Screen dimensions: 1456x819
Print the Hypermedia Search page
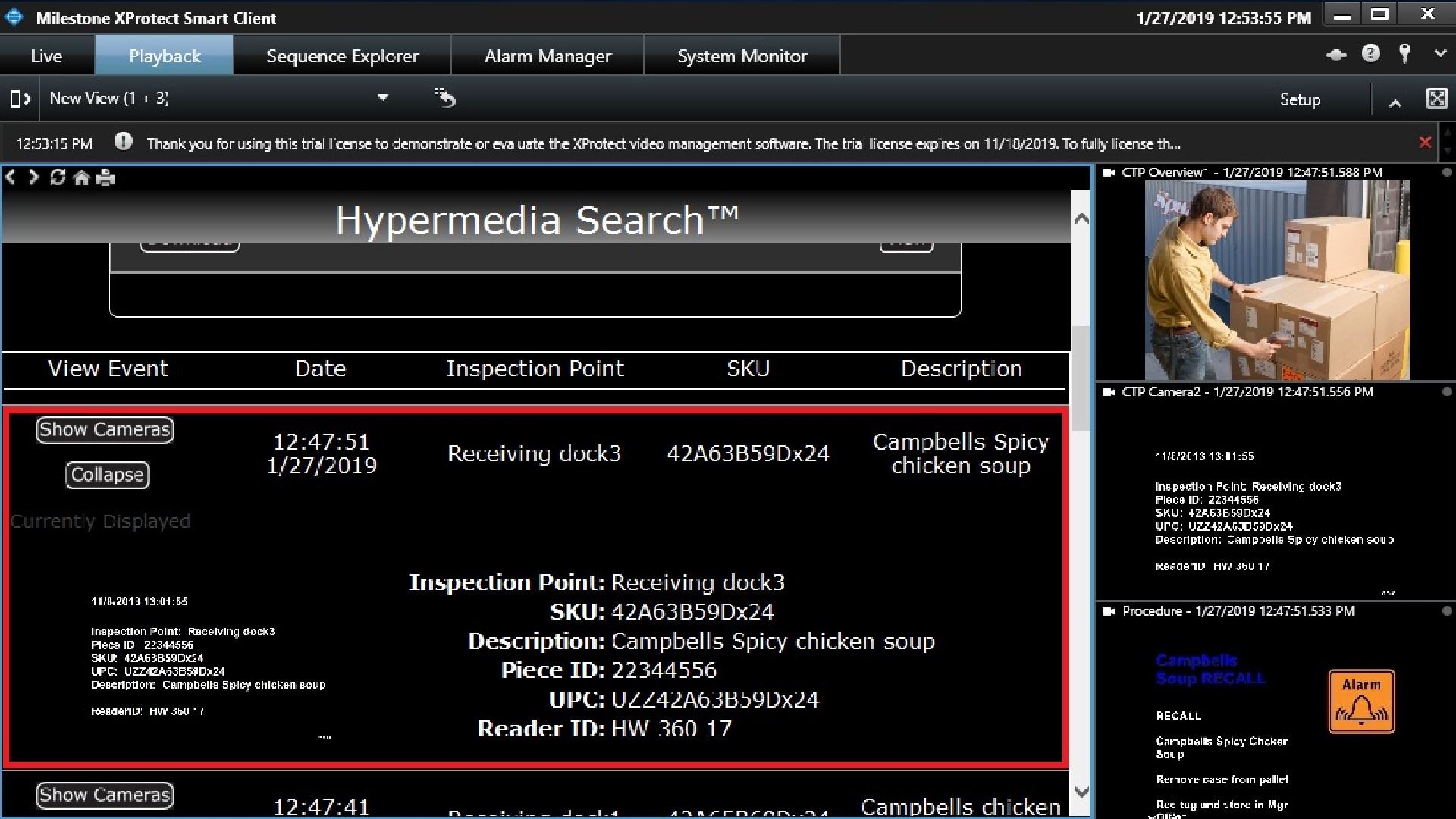[105, 177]
